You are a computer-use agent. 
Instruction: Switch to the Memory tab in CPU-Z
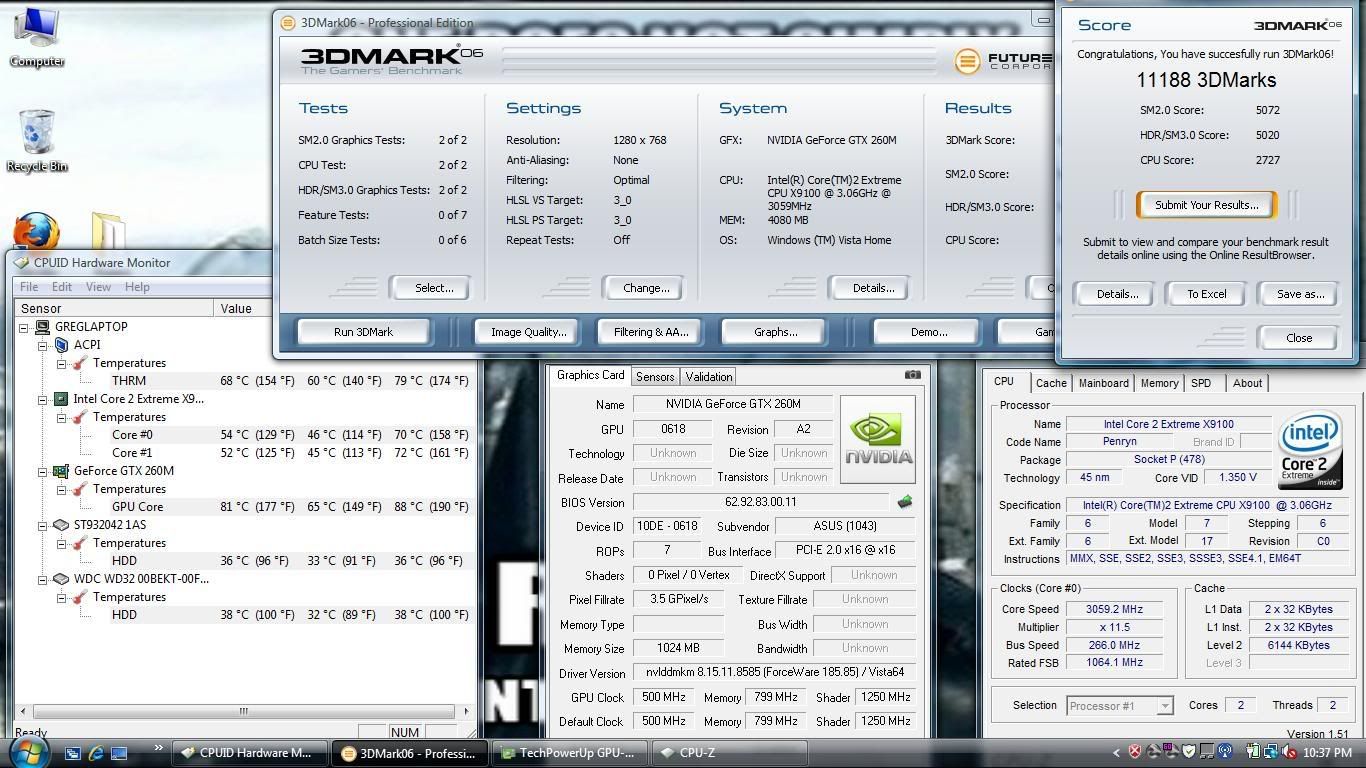tap(1159, 383)
